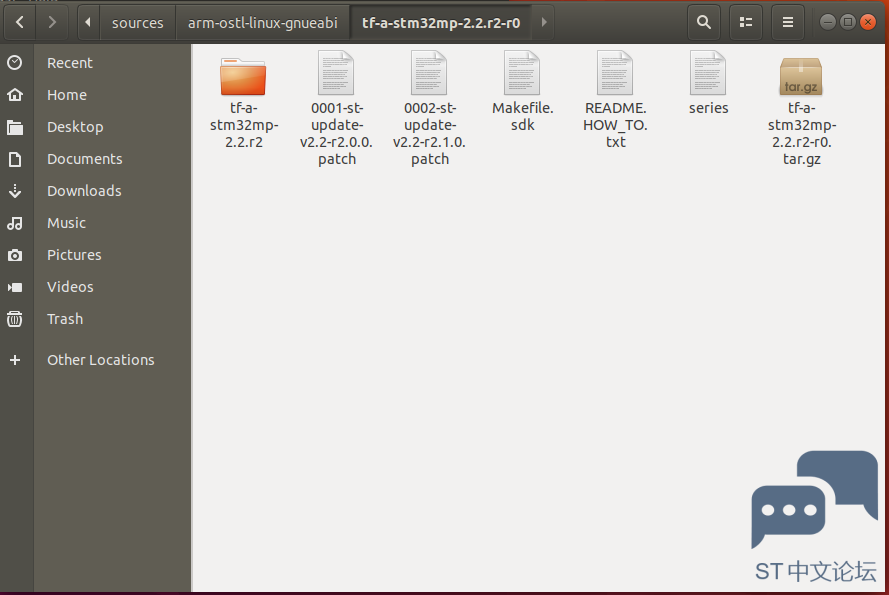889x595 pixels.
Task: Show earlier path segments with left triangle
Action: [x=88, y=23]
